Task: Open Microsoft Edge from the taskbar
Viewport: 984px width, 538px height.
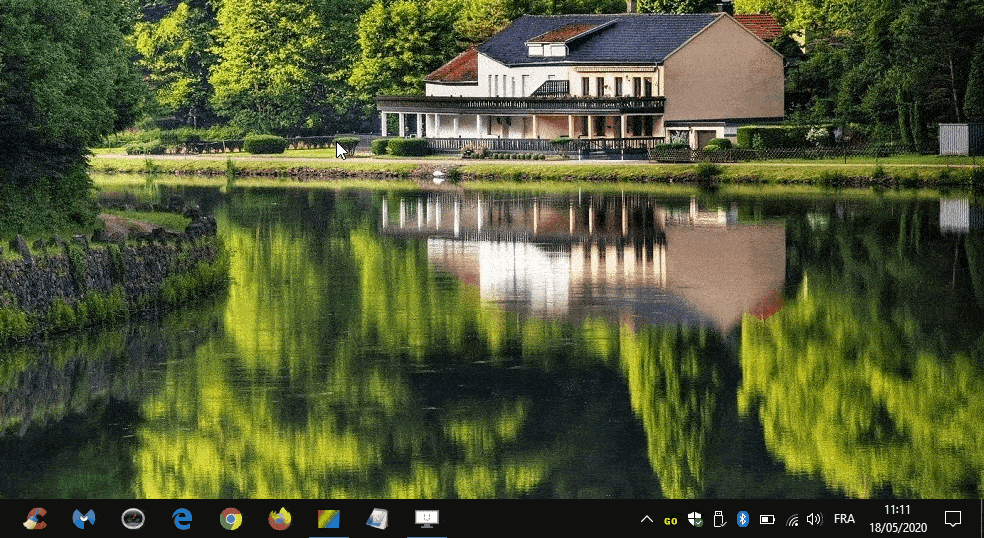Action: [182, 519]
